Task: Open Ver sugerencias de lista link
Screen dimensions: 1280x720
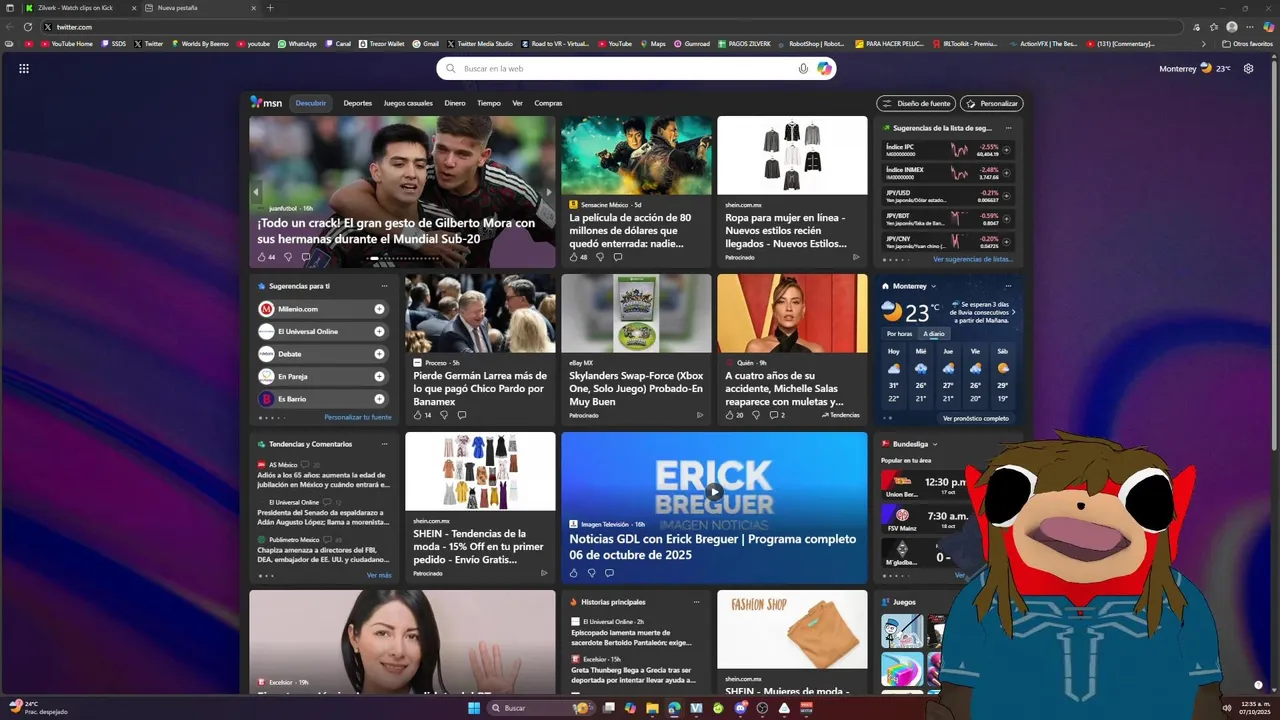Action: point(972,259)
